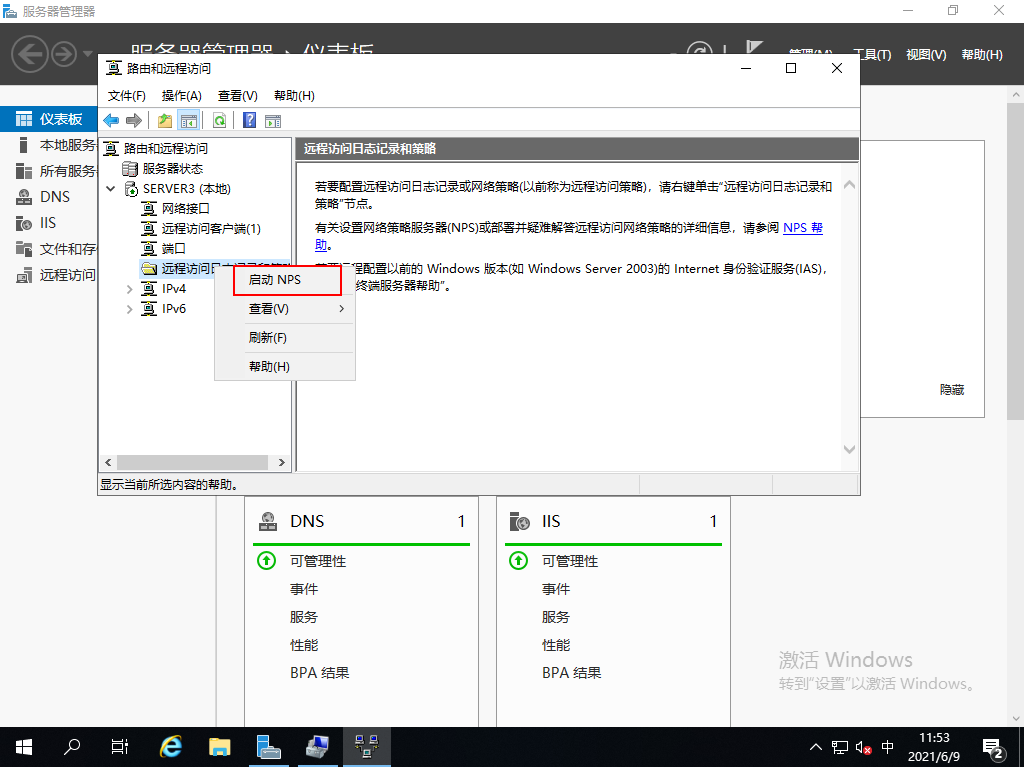Screen dimensions: 1024x767
Task: Expand the IPv6 tree node
Action: pyautogui.click(x=127, y=308)
